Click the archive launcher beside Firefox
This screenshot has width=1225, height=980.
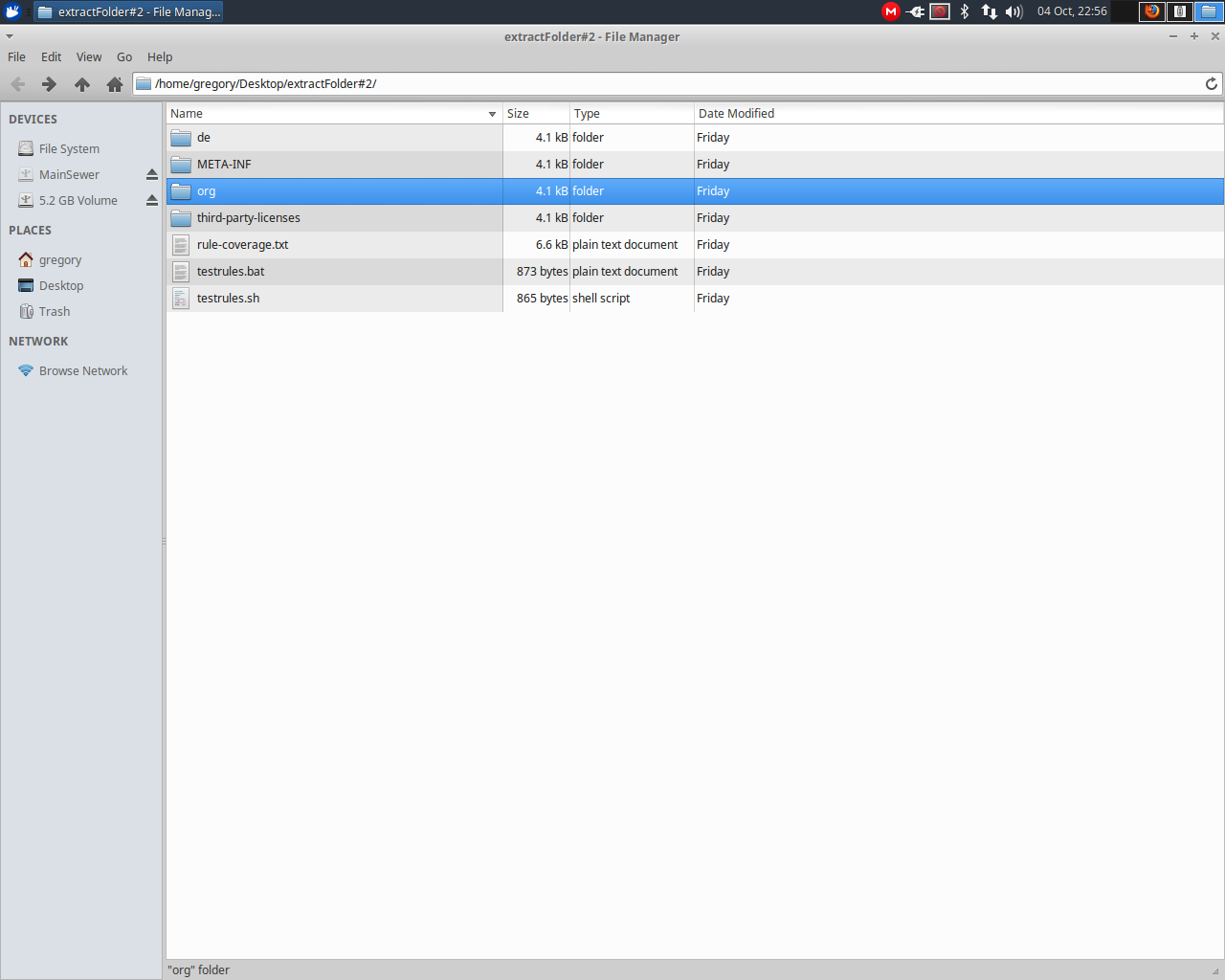tap(1180, 11)
